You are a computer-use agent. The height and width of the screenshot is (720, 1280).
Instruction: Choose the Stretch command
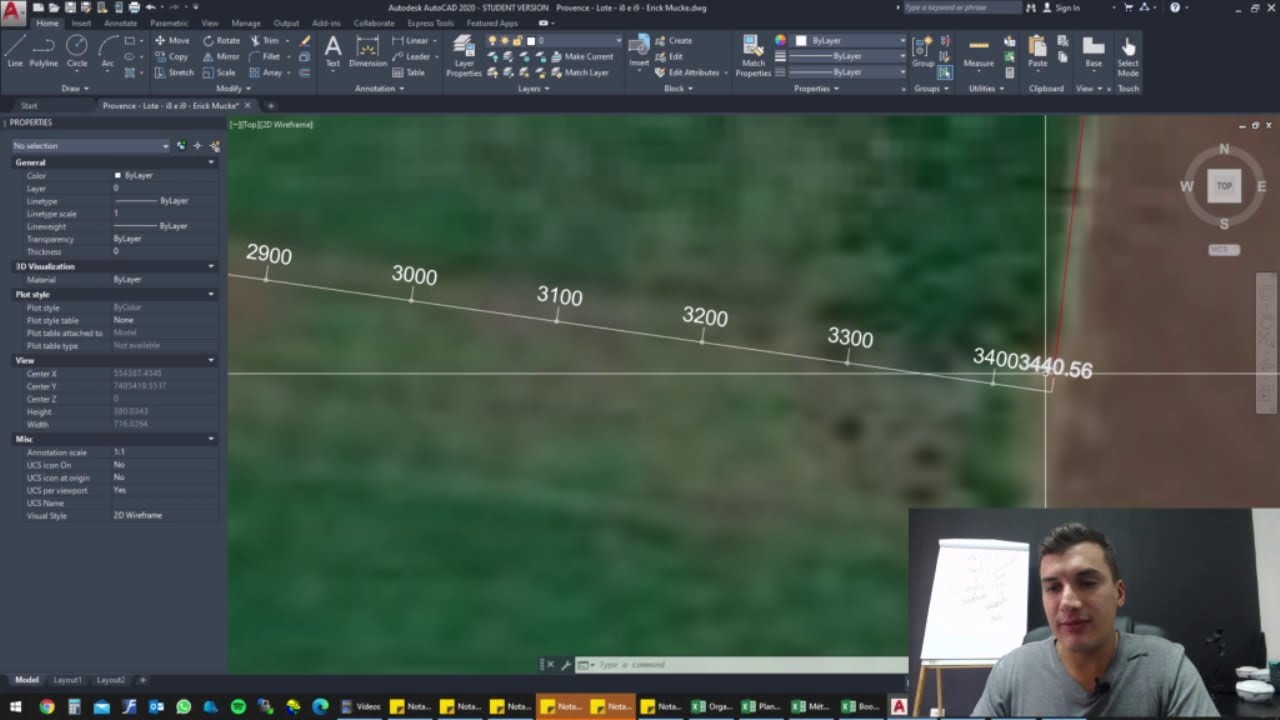click(x=174, y=73)
